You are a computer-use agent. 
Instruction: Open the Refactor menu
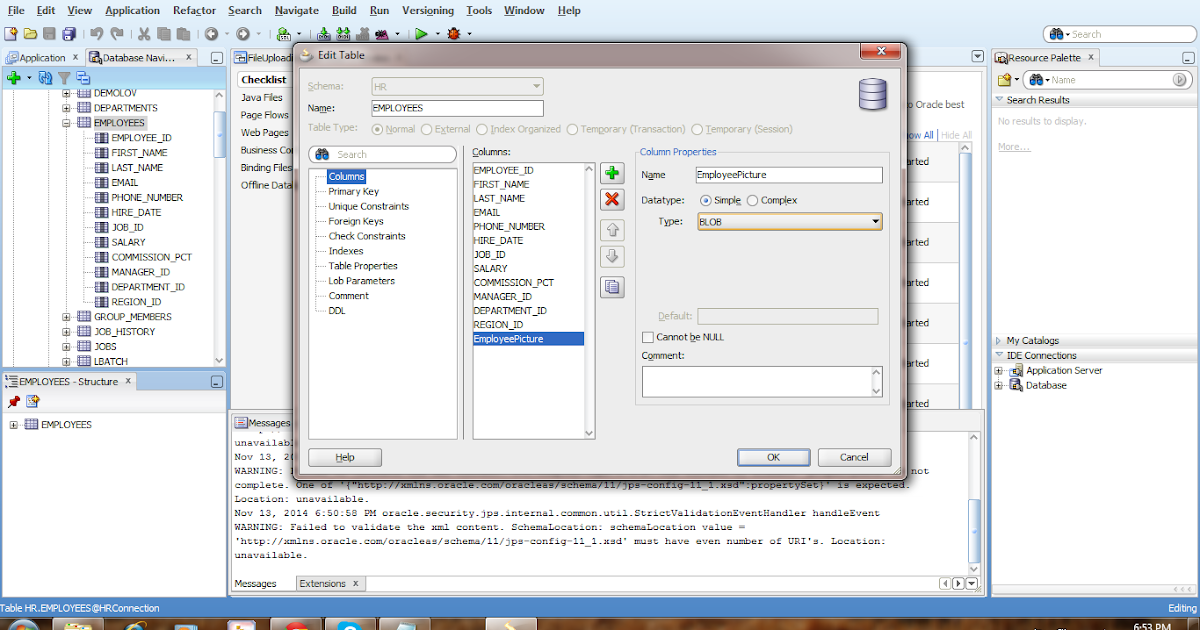tap(194, 10)
